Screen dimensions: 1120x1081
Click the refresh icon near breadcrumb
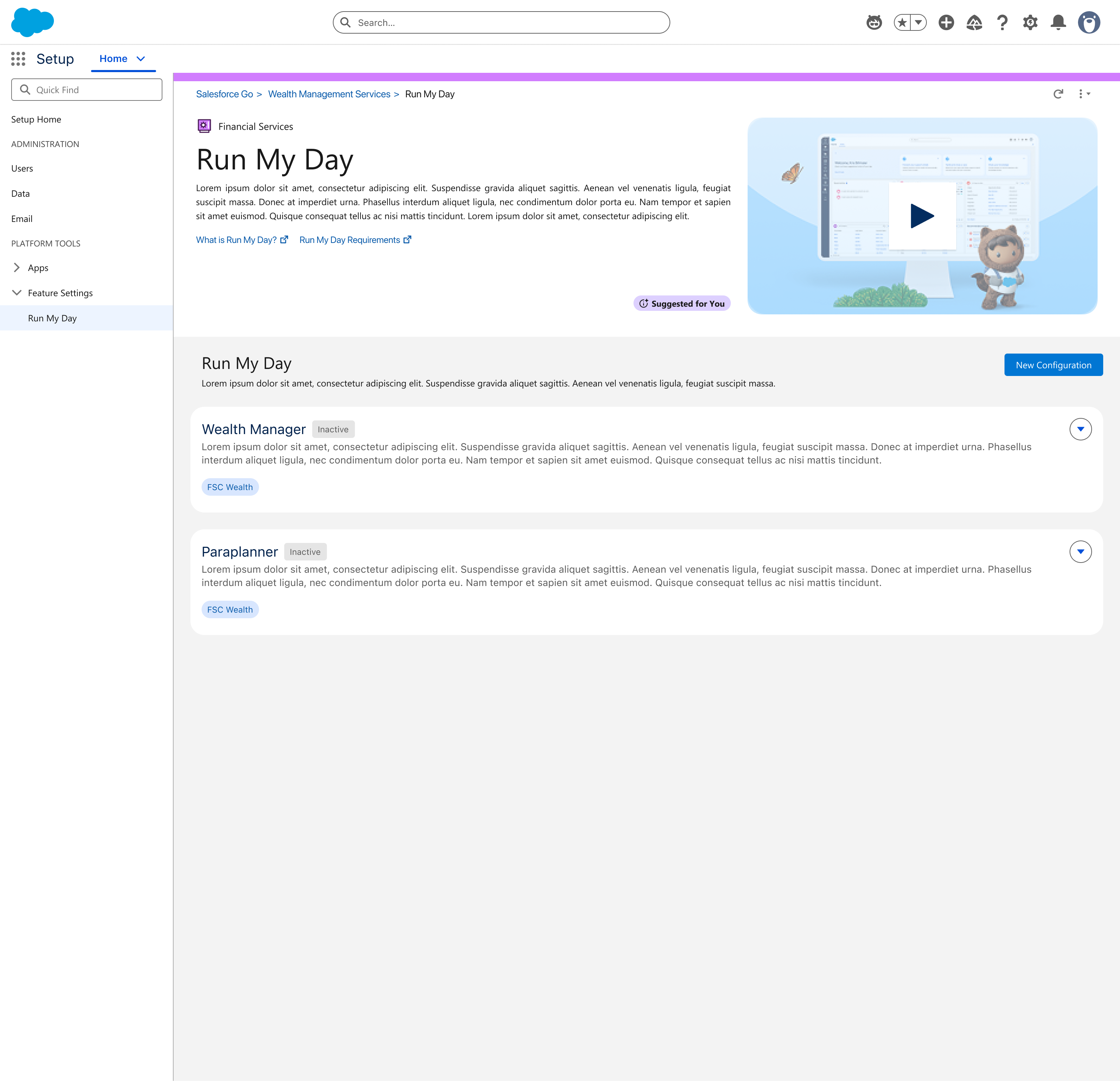1058,94
